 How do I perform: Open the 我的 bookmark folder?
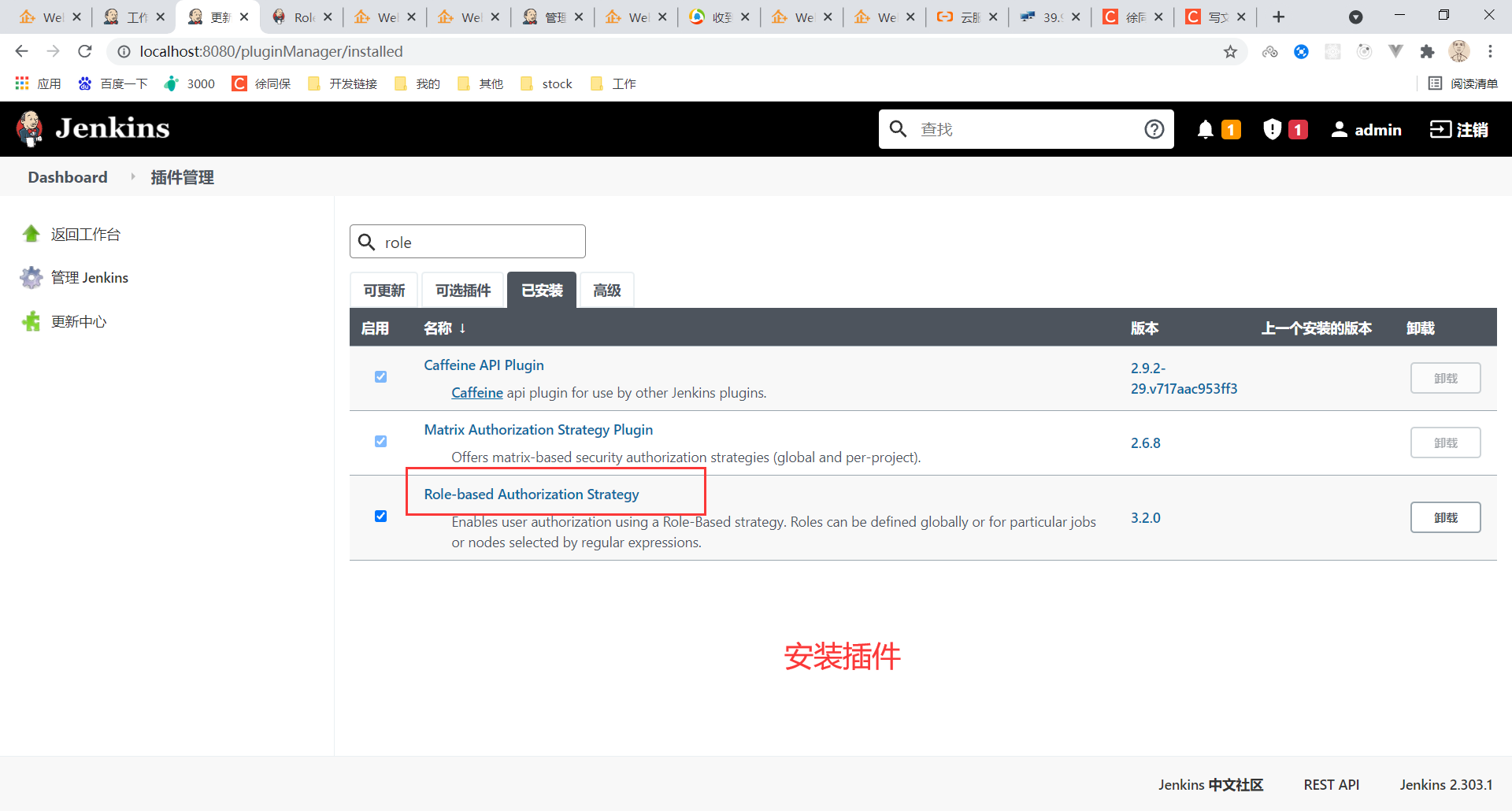(x=417, y=83)
